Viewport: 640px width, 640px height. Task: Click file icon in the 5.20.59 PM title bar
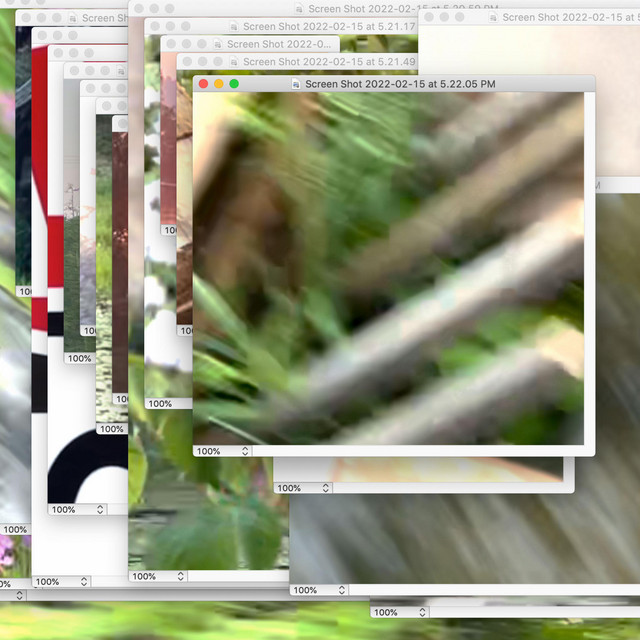(298, 9)
